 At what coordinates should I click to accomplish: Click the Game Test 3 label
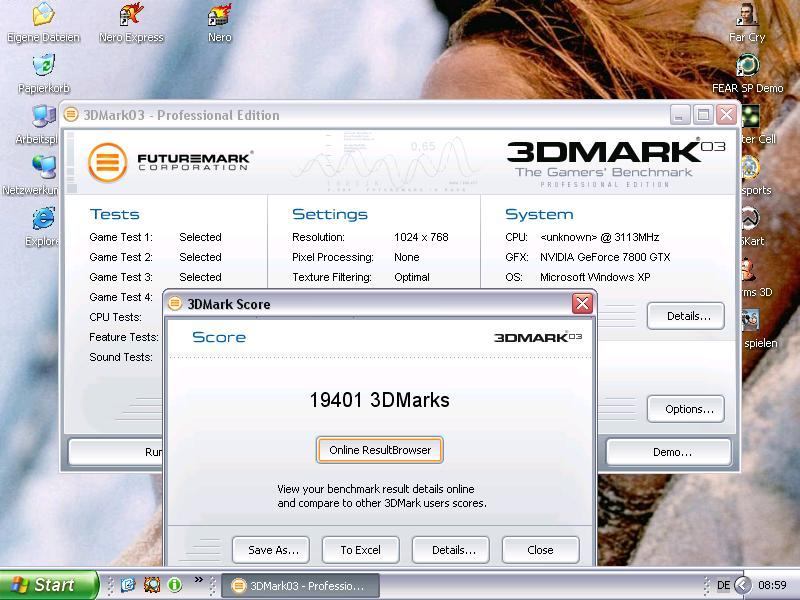(x=121, y=277)
